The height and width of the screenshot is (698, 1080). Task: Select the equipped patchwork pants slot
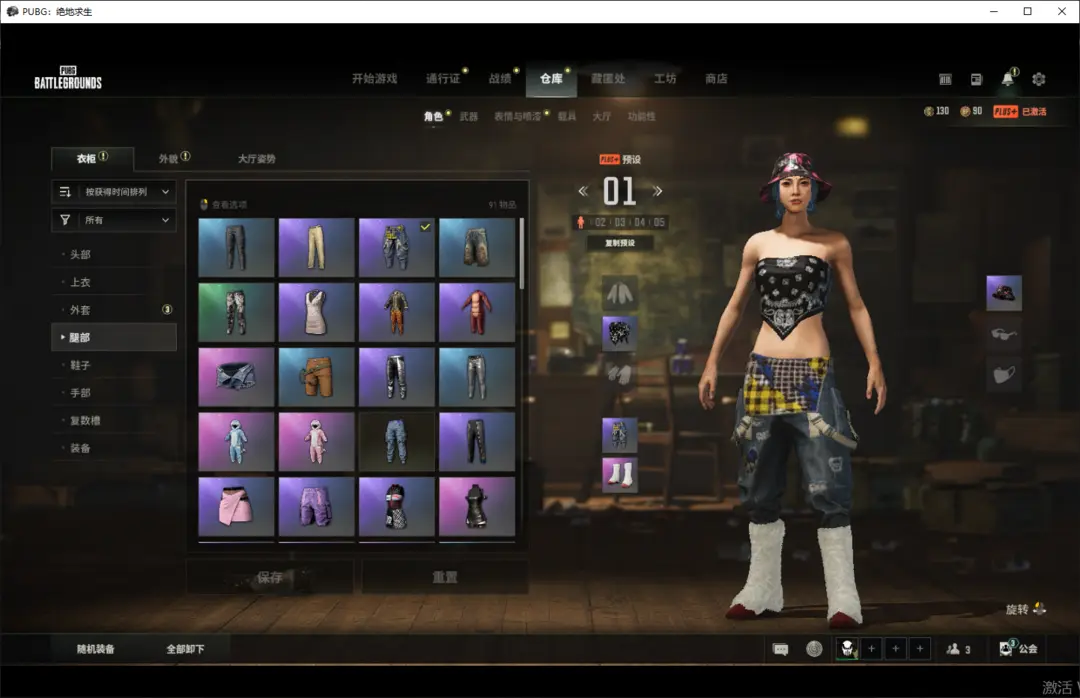(x=619, y=435)
